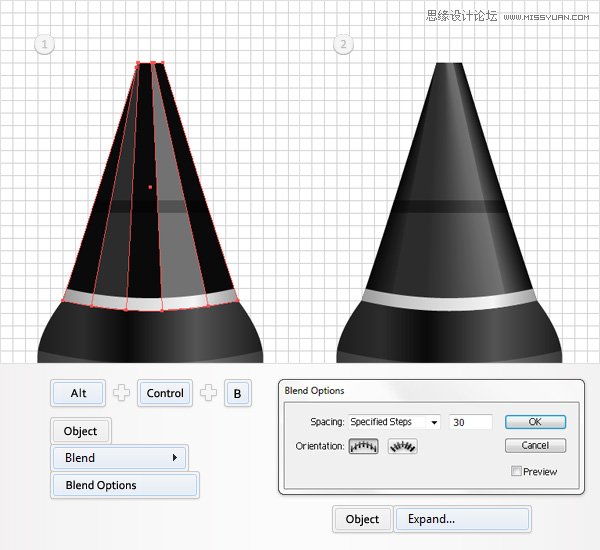Choose Blend Options menu entry
The width and height of the screenshot is (600, 550).
pyautogui.click(x=125, y=485)
